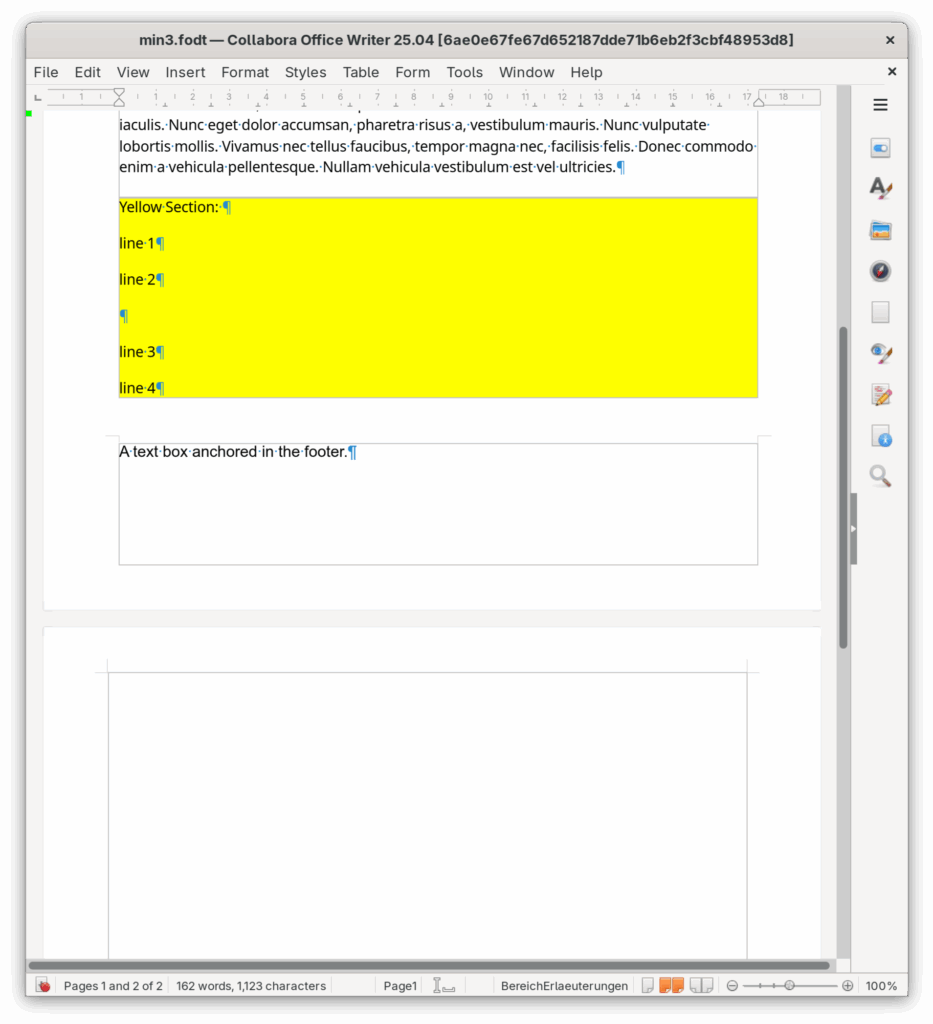Open the Find sidebar panel
This screenshot has height=1024, width=933.
[x=880, y=476]
